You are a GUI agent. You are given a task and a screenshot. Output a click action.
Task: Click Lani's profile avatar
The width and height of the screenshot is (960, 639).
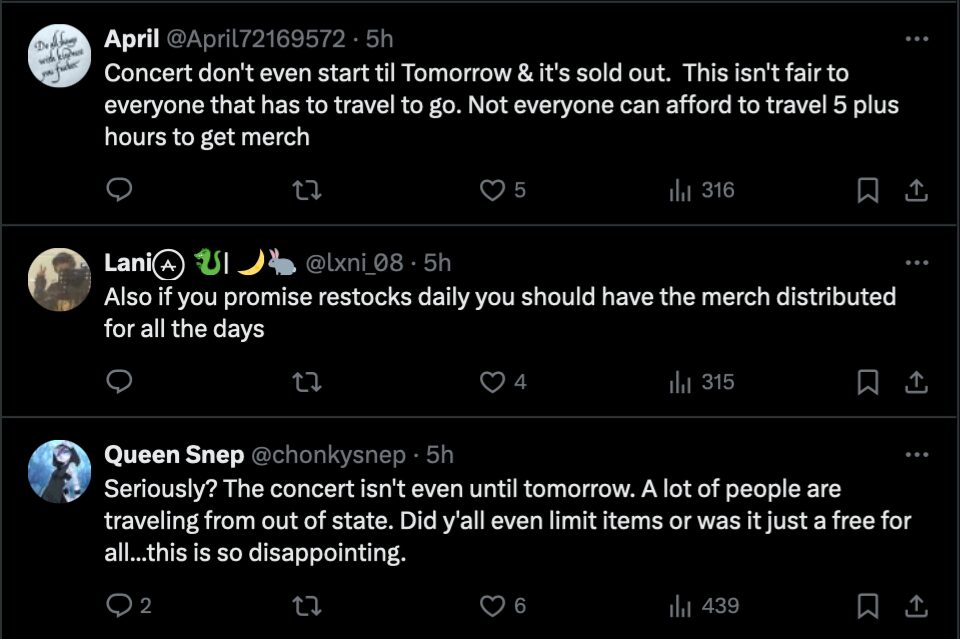[59, 279]
